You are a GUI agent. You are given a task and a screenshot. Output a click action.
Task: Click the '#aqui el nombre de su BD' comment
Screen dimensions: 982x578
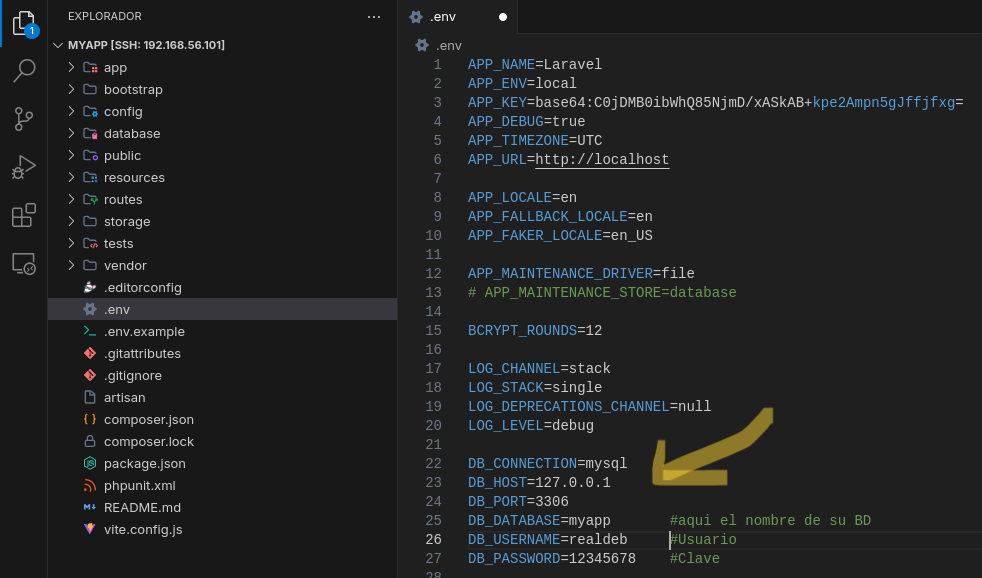tap(770, 520)
